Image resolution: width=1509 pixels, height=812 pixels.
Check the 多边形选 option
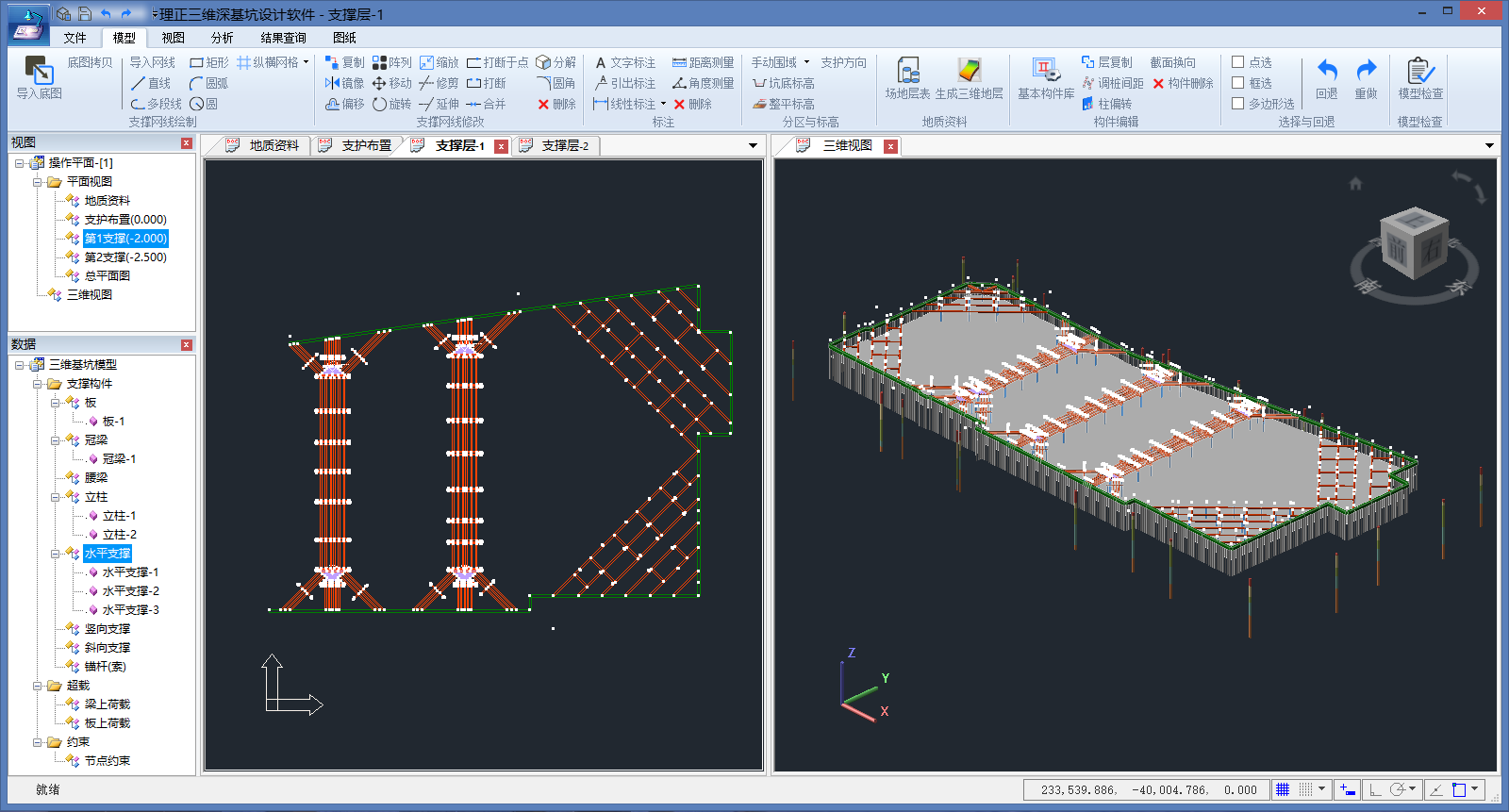1238,104
